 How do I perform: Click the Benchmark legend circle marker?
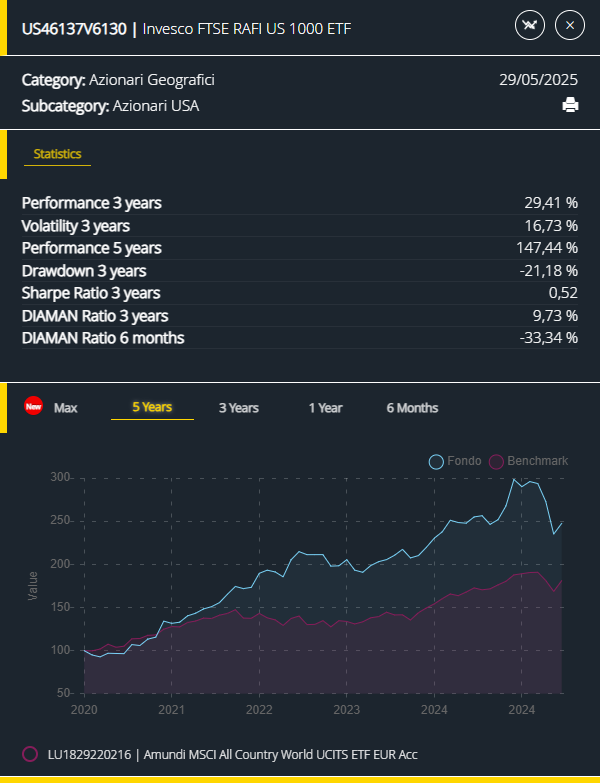tap(497, 461)
